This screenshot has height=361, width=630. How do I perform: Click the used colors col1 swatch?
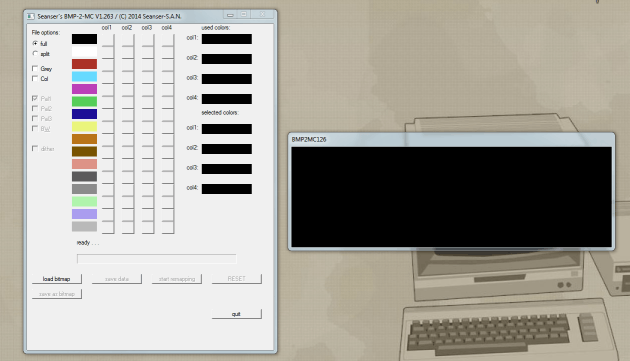pyautogui.click(x=227, y=39)
